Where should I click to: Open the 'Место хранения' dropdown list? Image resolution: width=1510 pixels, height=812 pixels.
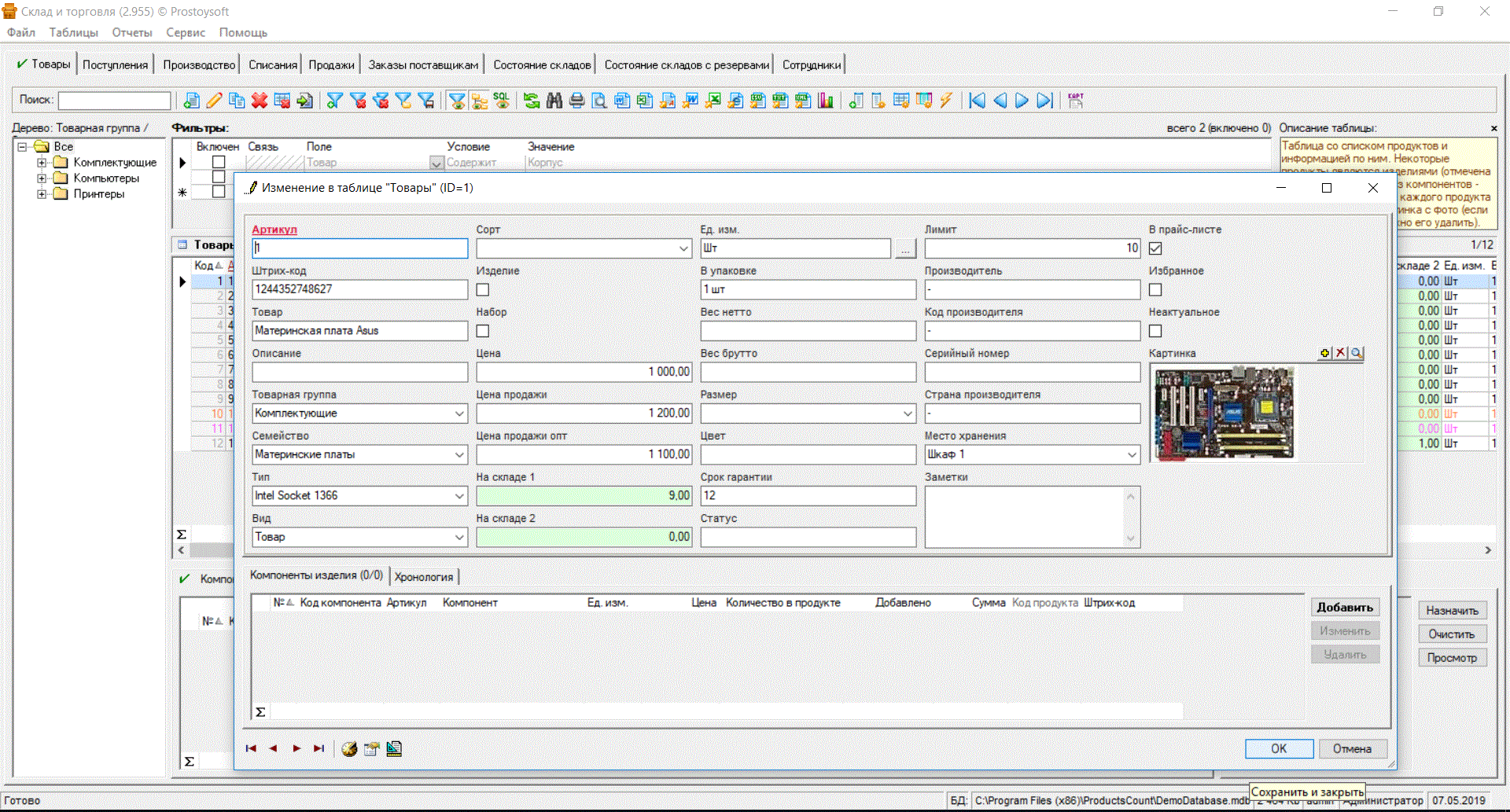(1132, 454)
